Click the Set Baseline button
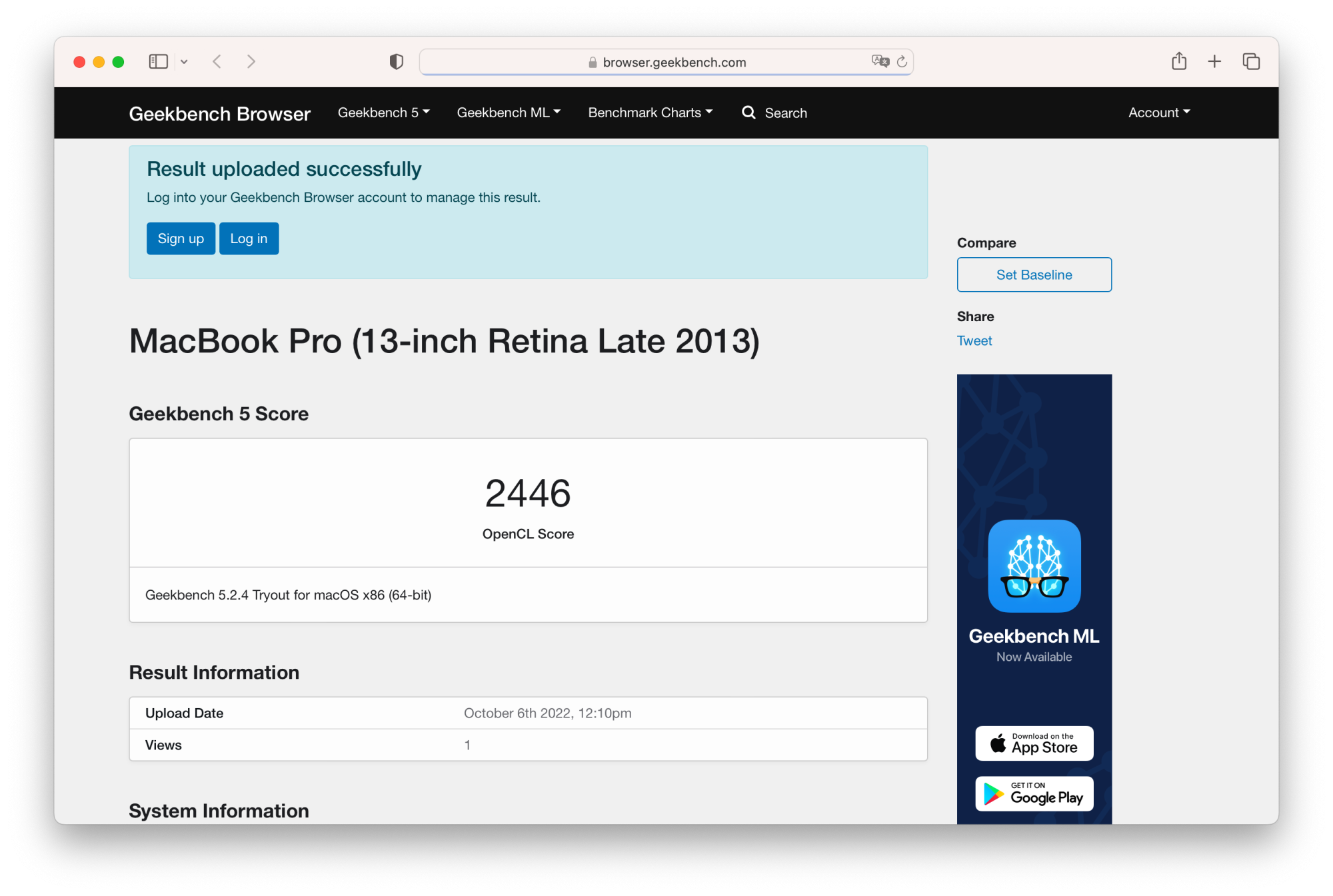The height and width of the screenshot is (896, 1333). click(x=1034, y=274)
